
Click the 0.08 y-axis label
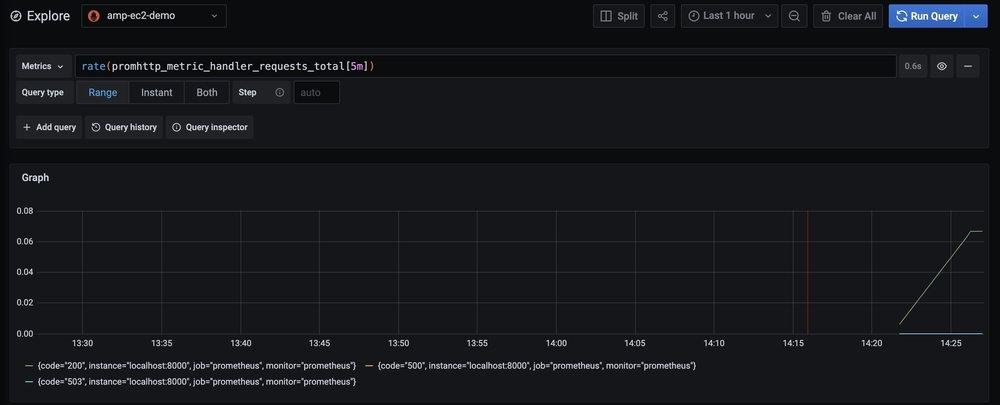(x=24, y=211)
